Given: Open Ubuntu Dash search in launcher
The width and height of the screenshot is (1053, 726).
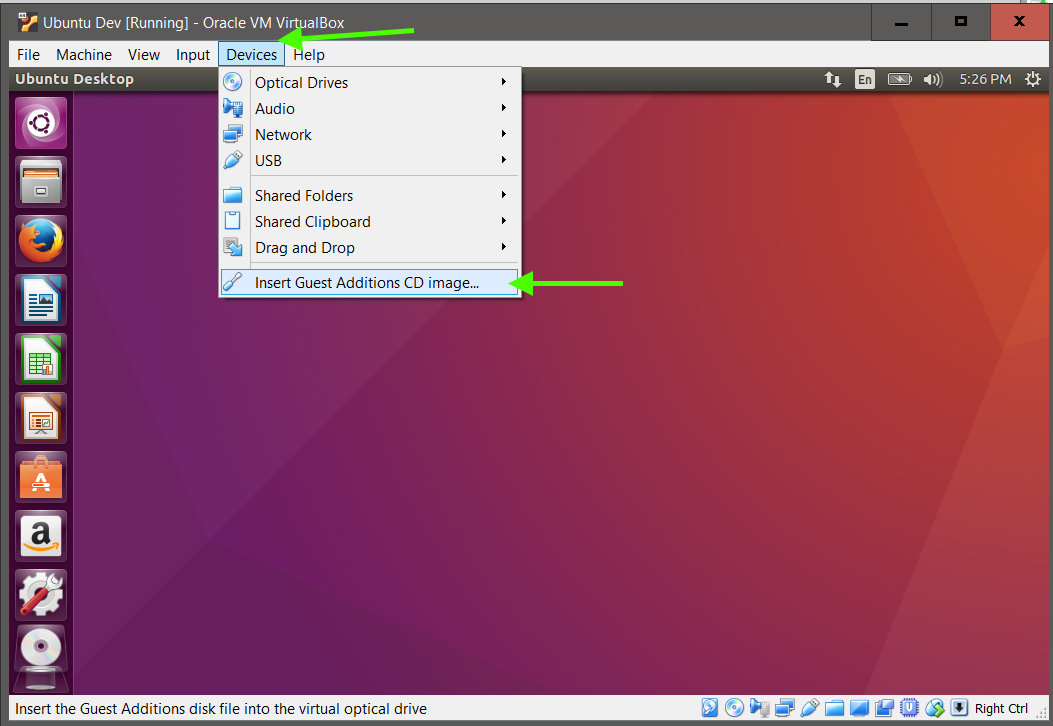Looking at the screenshot, I should tap(41, 123).
